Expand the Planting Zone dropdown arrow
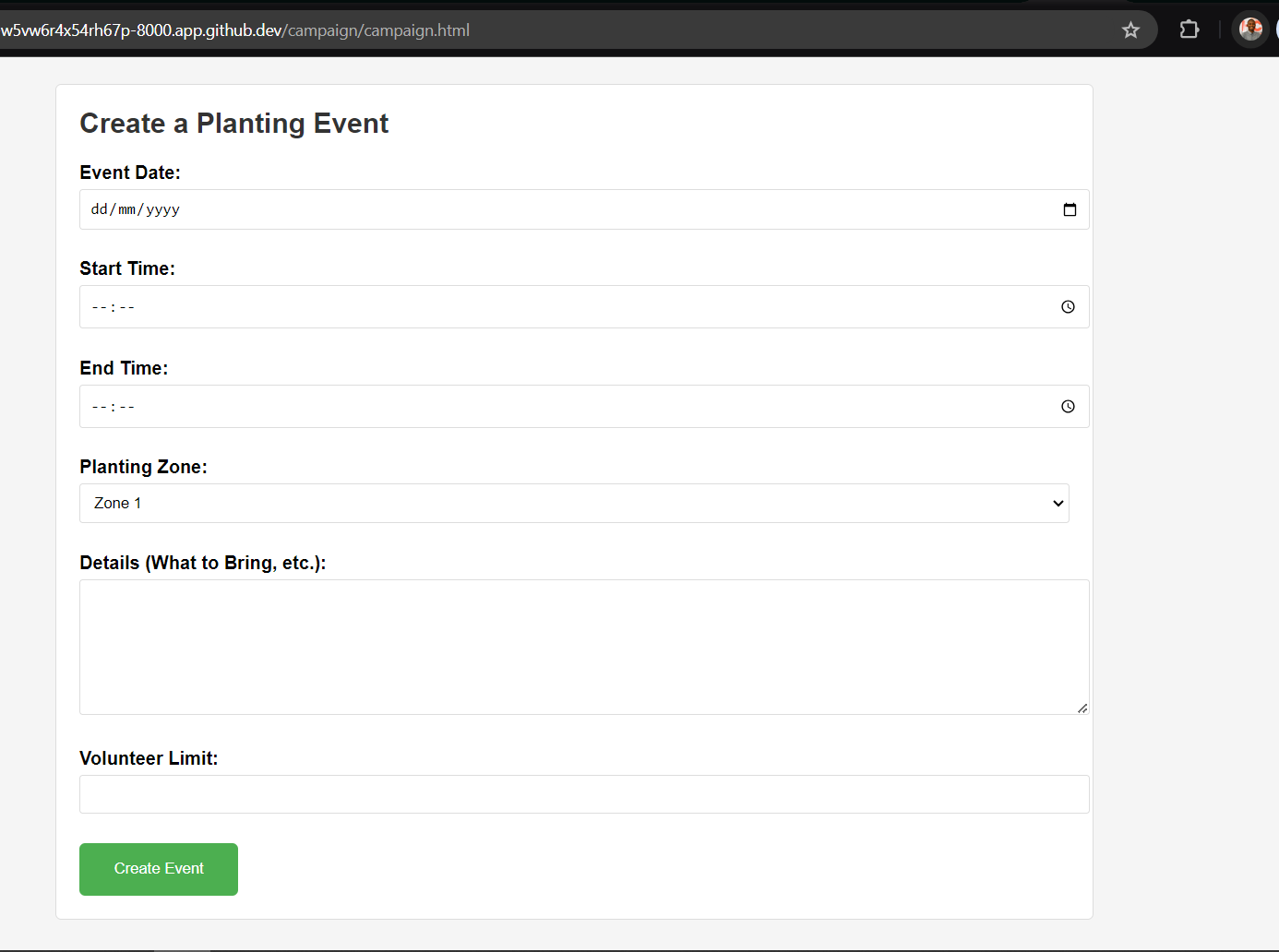Screen dimensions: 1279x952 (x=1058, y=504)
